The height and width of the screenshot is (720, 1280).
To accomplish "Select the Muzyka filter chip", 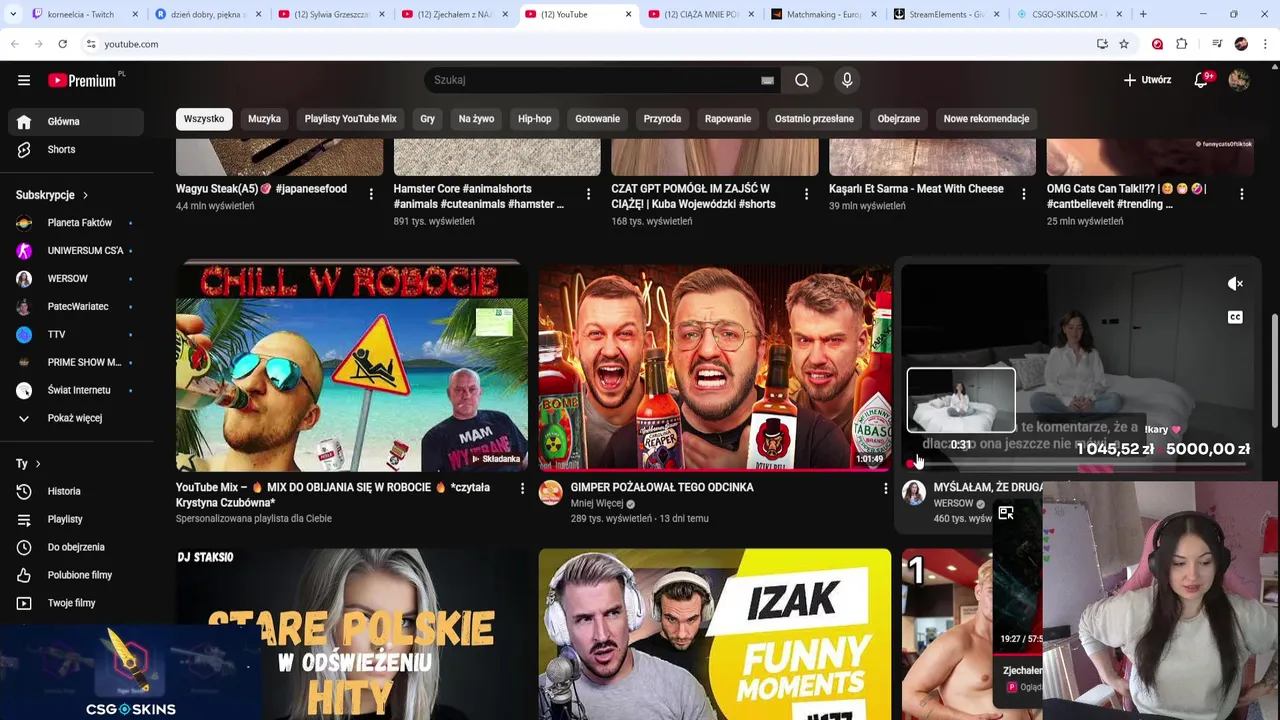I will (264, 119).
